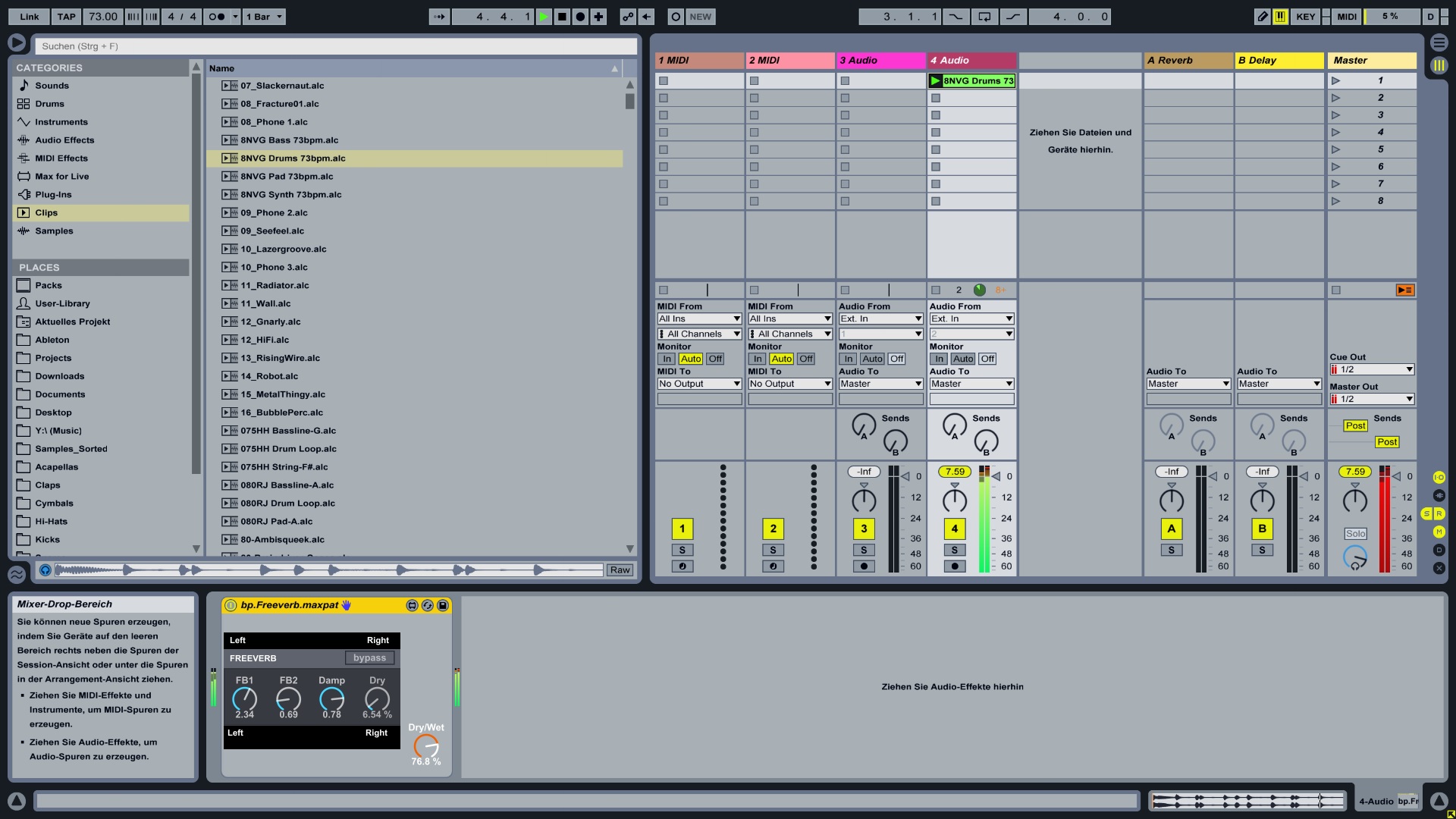Enable draw mode pencil icon
Image resolution: width=1456 pixels, height=819 pixels.
[x=1262, y=17]
